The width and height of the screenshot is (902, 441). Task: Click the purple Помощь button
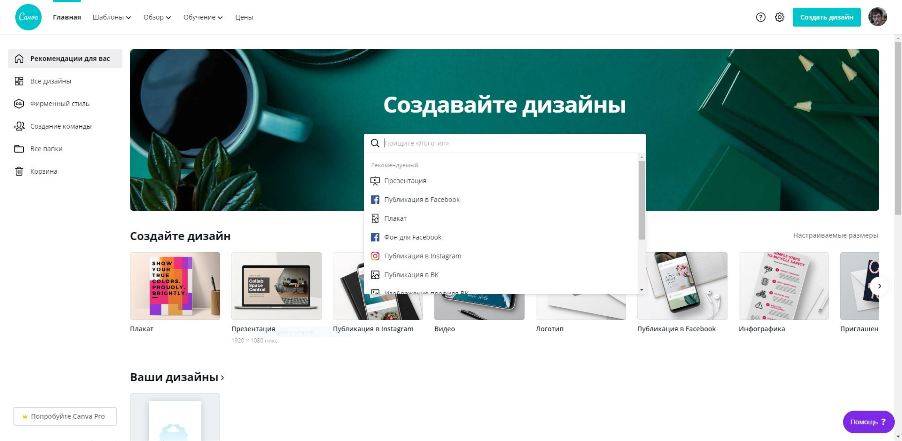[x=868, y=422]
